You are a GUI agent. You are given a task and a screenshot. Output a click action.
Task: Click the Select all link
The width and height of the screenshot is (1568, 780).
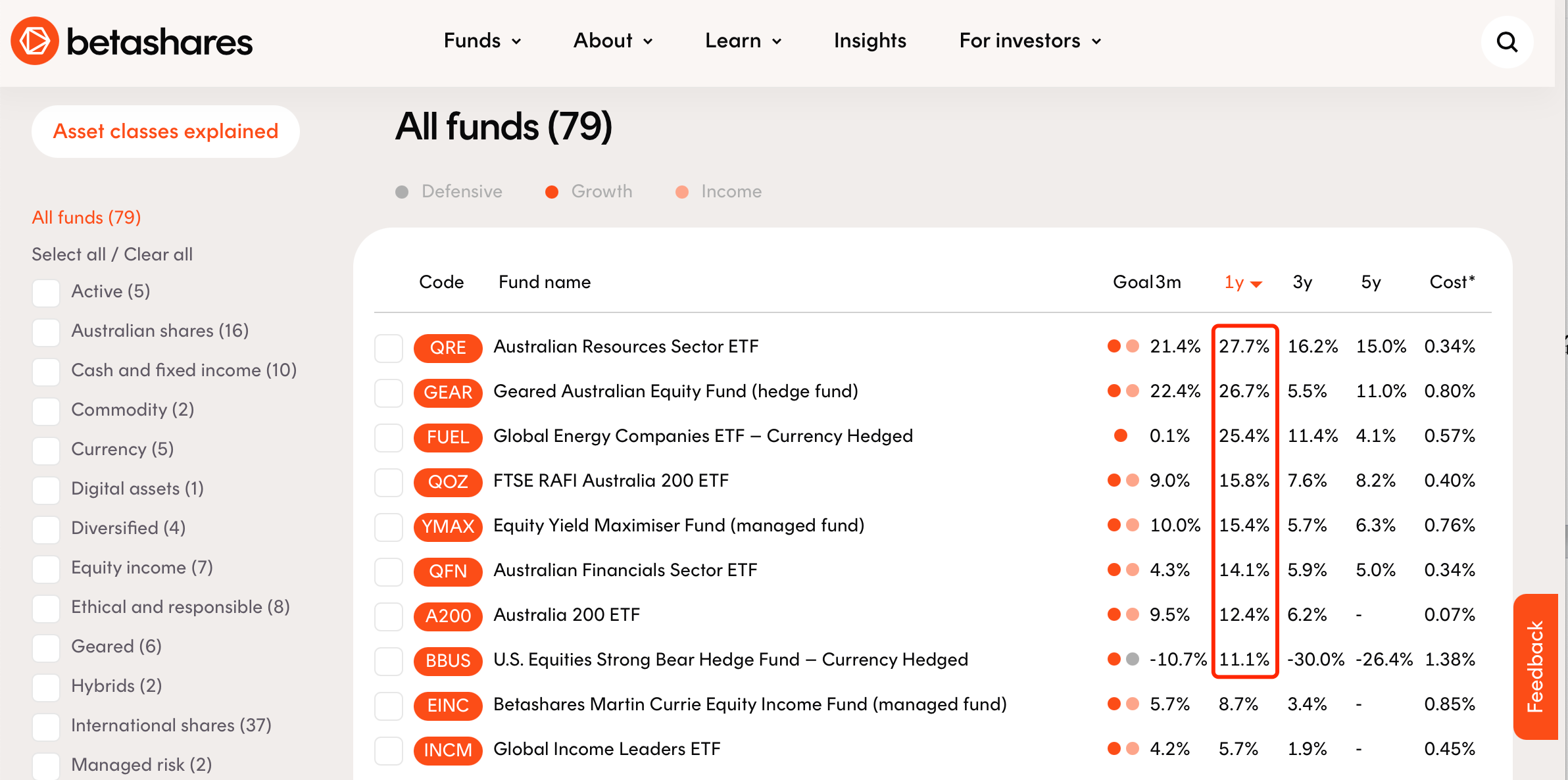(68, 255)
